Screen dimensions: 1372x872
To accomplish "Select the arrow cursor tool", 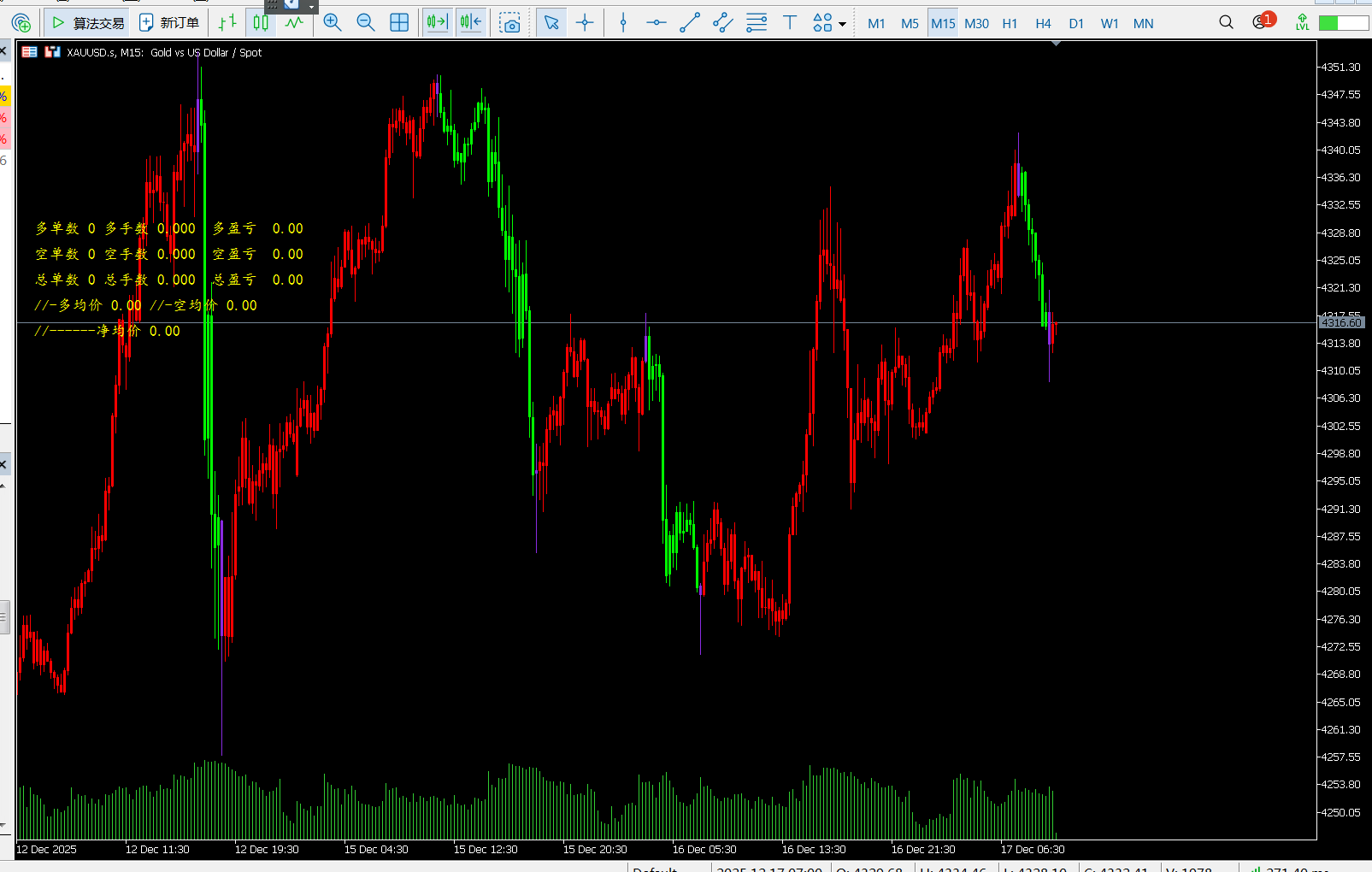I will coord(551,23).
